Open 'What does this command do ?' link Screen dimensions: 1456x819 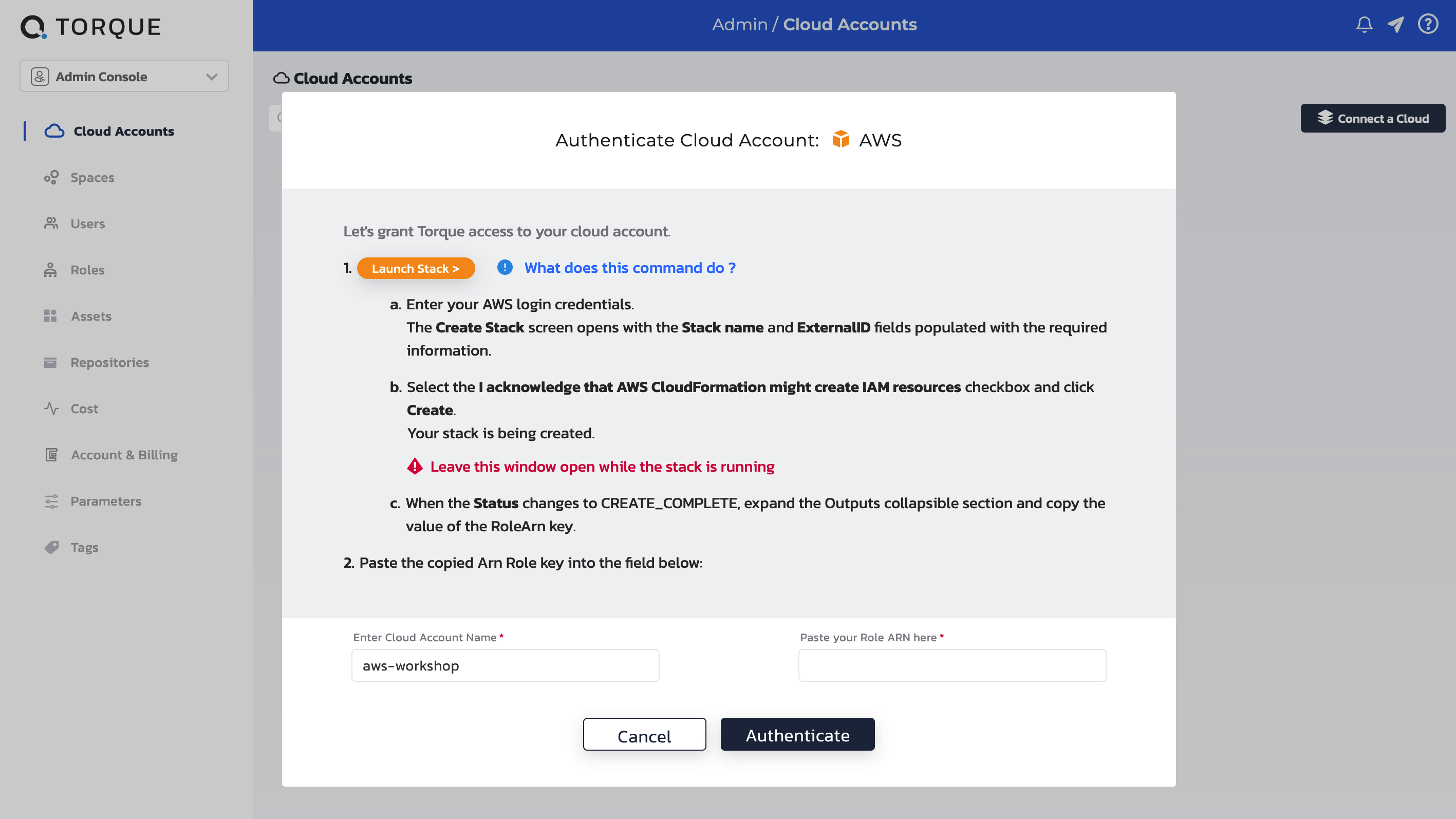point(630,268)
